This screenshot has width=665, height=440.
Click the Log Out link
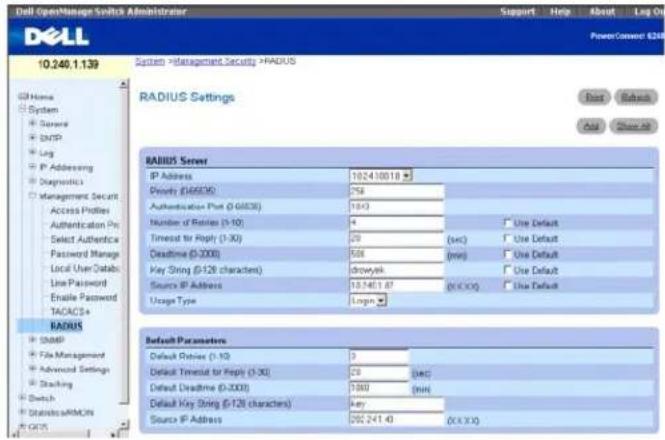(x=649, y=11)
